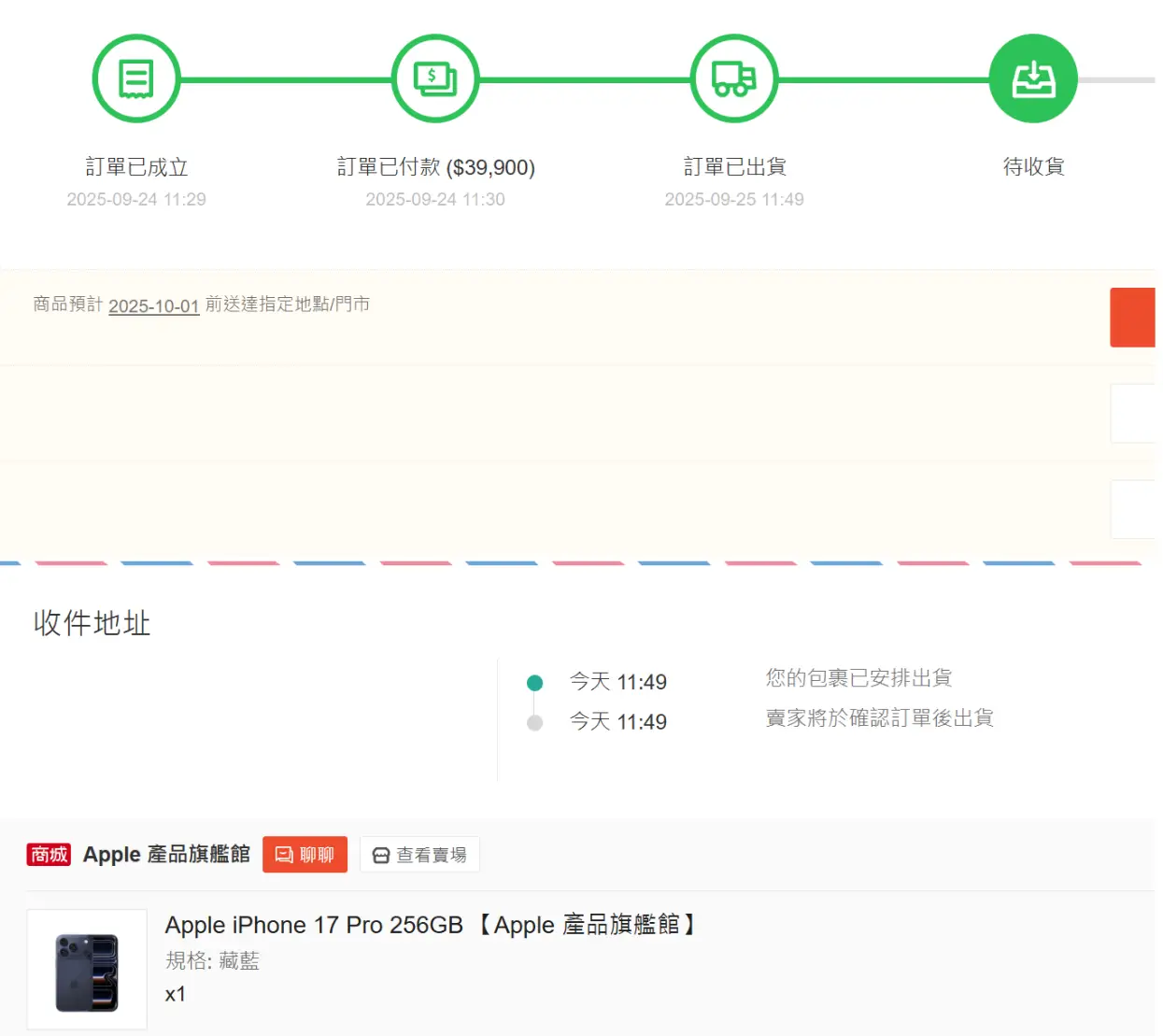Click the order shipped truck icon
Viewport: 1163px width, 1036px height.
(734, 79)
